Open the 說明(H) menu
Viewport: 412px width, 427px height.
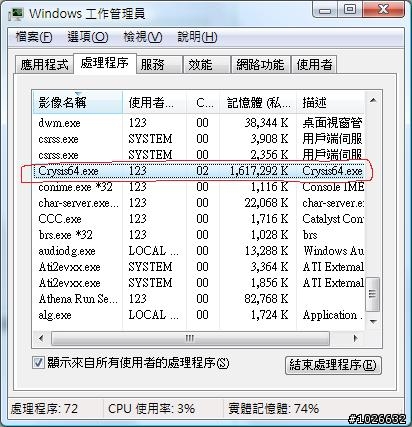point(197,37)
